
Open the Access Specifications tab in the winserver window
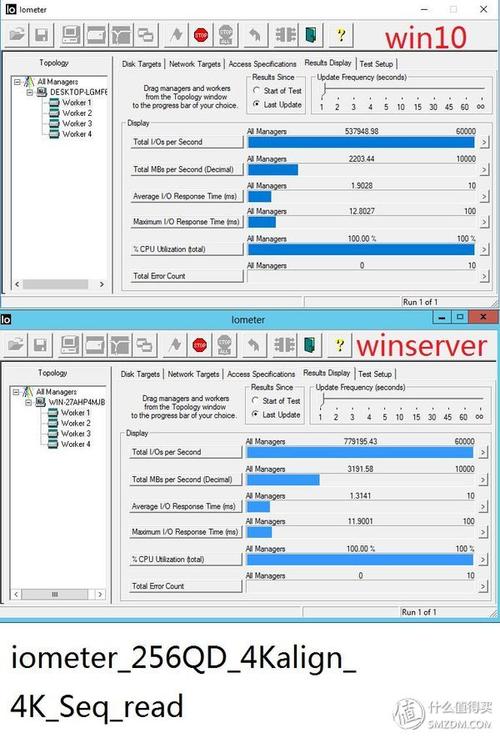click(x=261, y=374)
